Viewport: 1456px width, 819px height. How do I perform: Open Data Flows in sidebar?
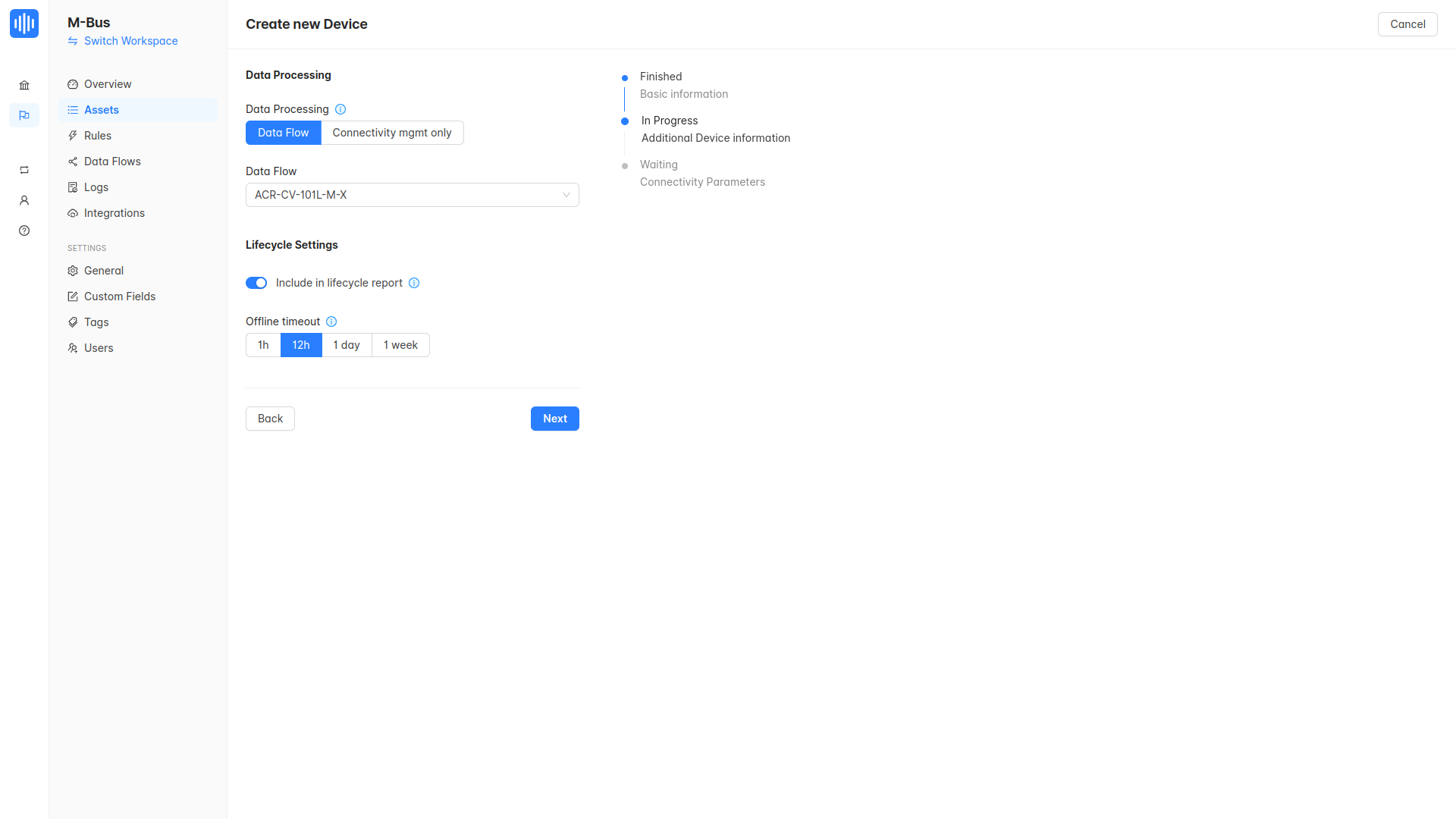pos(112,162)
